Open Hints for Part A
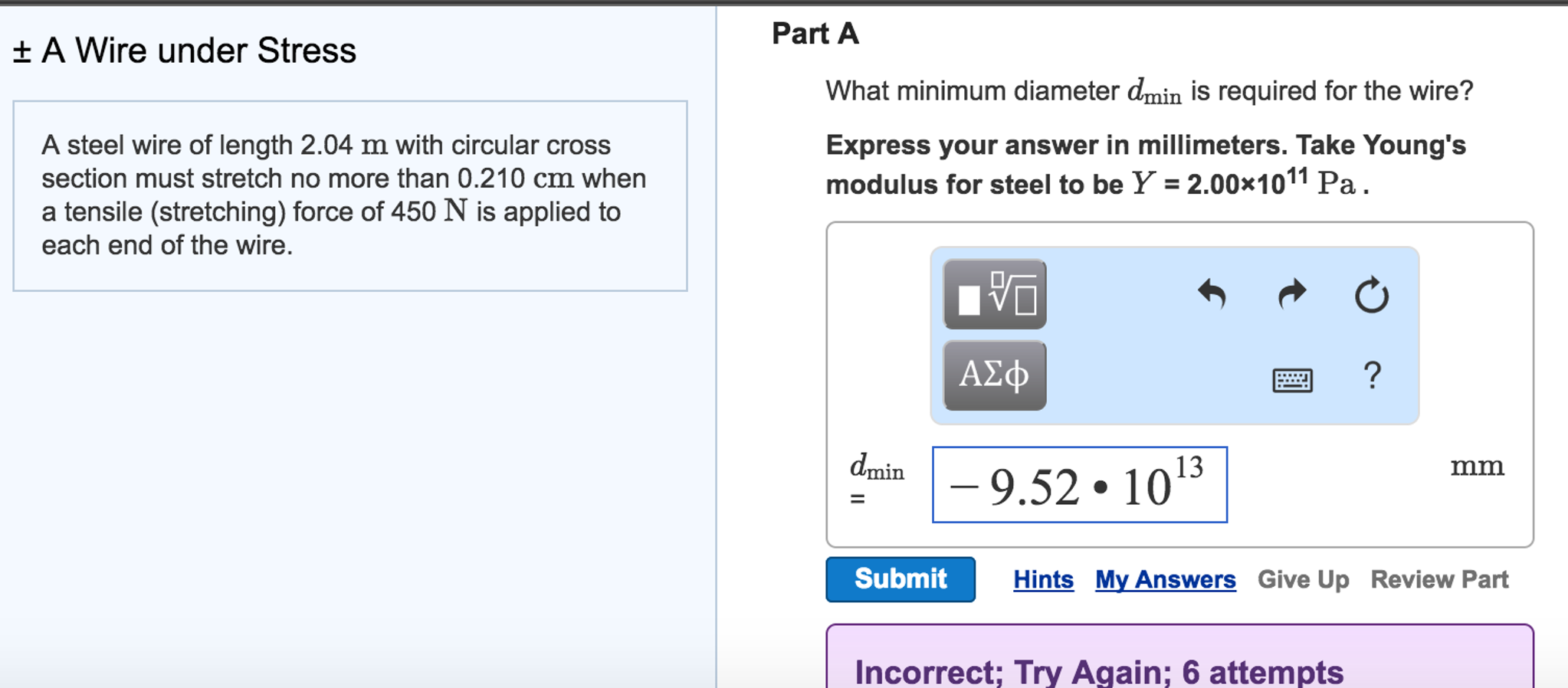 (1043, 580)
